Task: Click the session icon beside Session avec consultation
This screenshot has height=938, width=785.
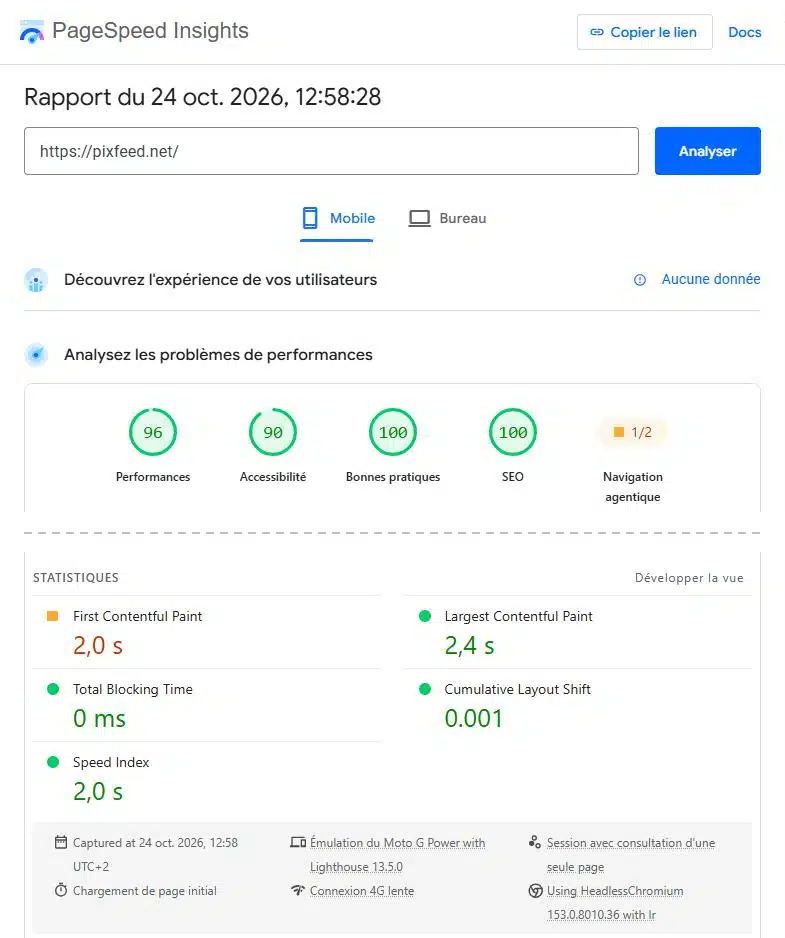Action: click(x=535, y=842)
